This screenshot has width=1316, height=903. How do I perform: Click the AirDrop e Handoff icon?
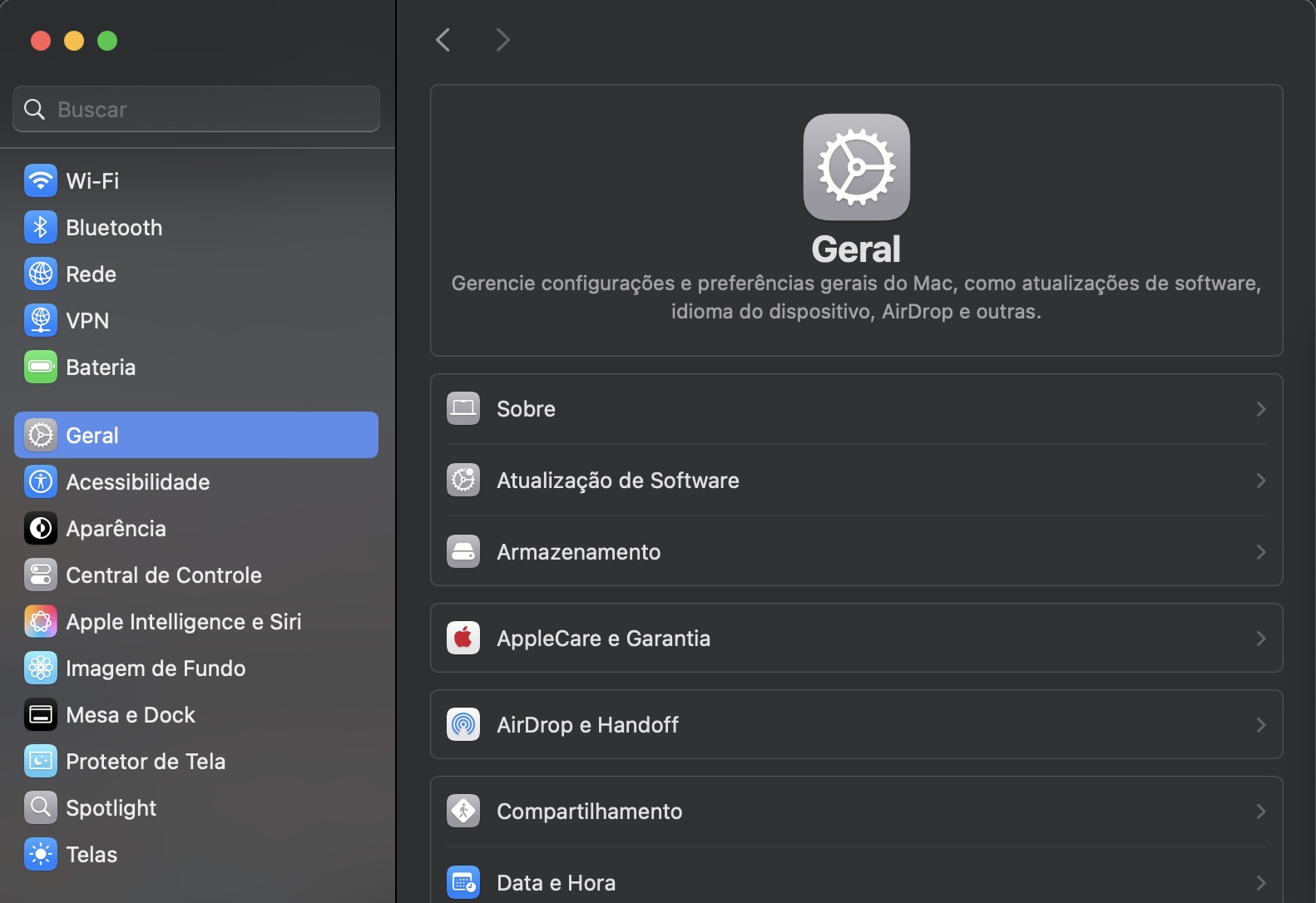point(463,724)
